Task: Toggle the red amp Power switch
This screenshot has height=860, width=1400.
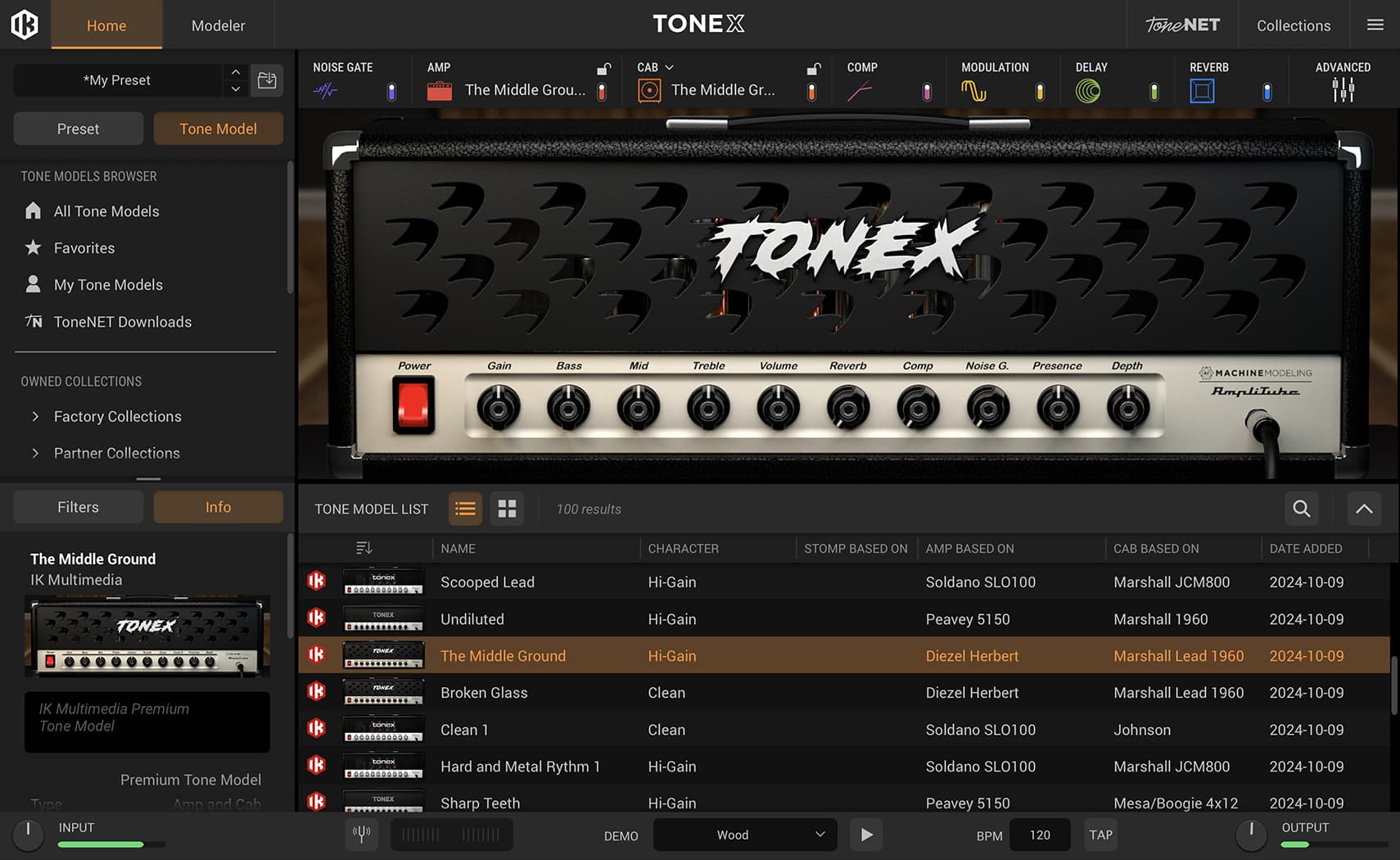Action: pos(413,405)
